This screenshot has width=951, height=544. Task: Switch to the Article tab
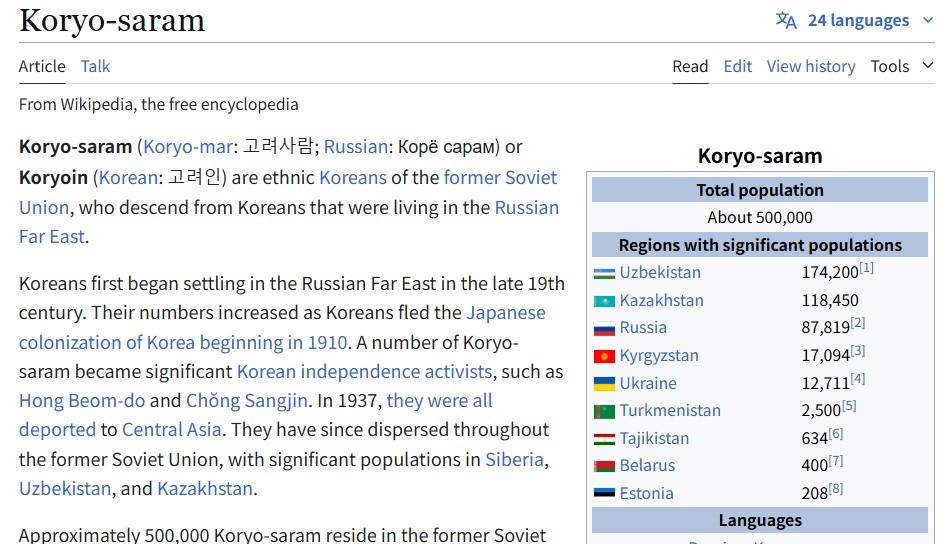point(42,66)
